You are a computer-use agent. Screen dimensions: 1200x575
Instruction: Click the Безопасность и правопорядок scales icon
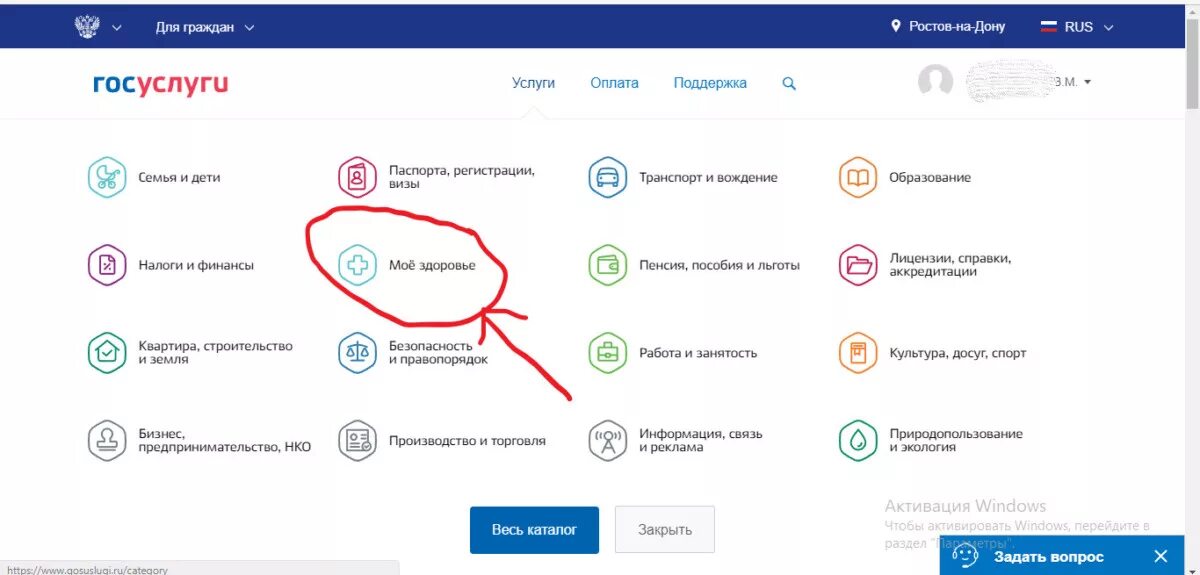357,353
